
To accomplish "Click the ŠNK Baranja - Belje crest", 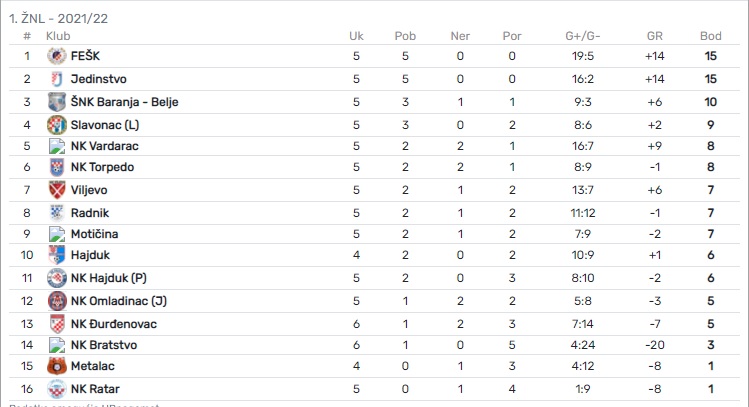I will tap(56, 102).
